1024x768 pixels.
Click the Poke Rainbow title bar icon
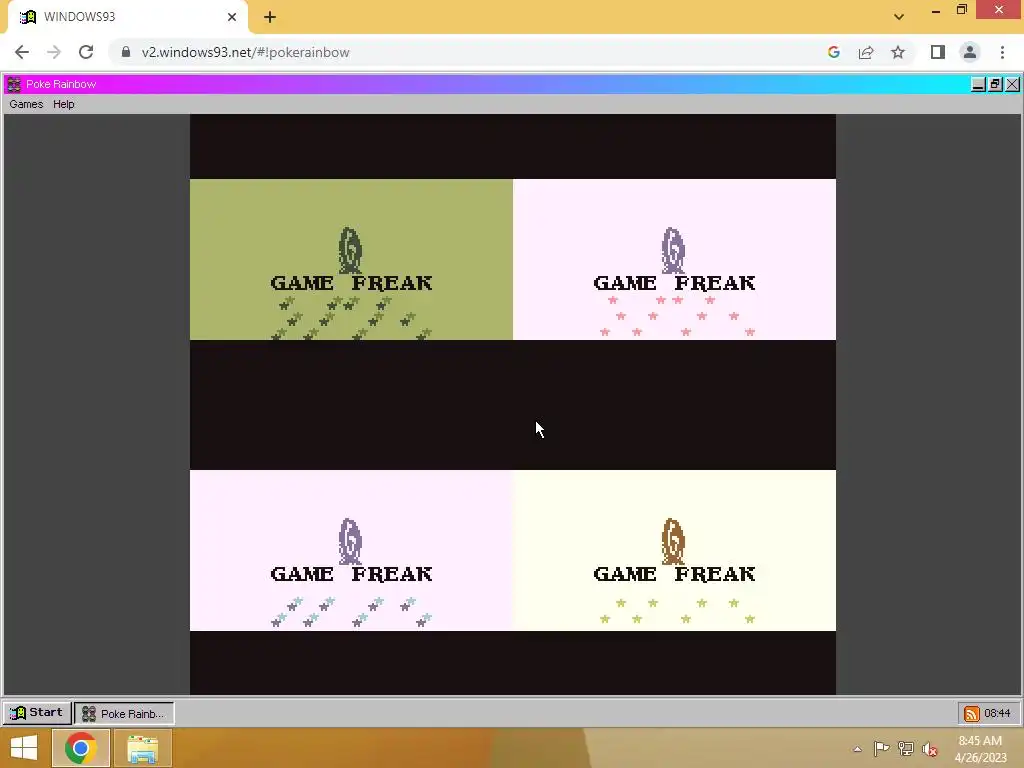14,84
